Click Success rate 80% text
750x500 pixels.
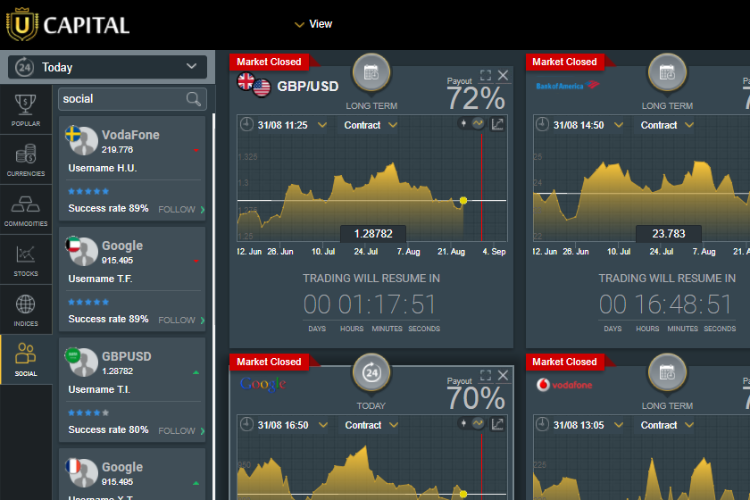[x=108, y=430]
